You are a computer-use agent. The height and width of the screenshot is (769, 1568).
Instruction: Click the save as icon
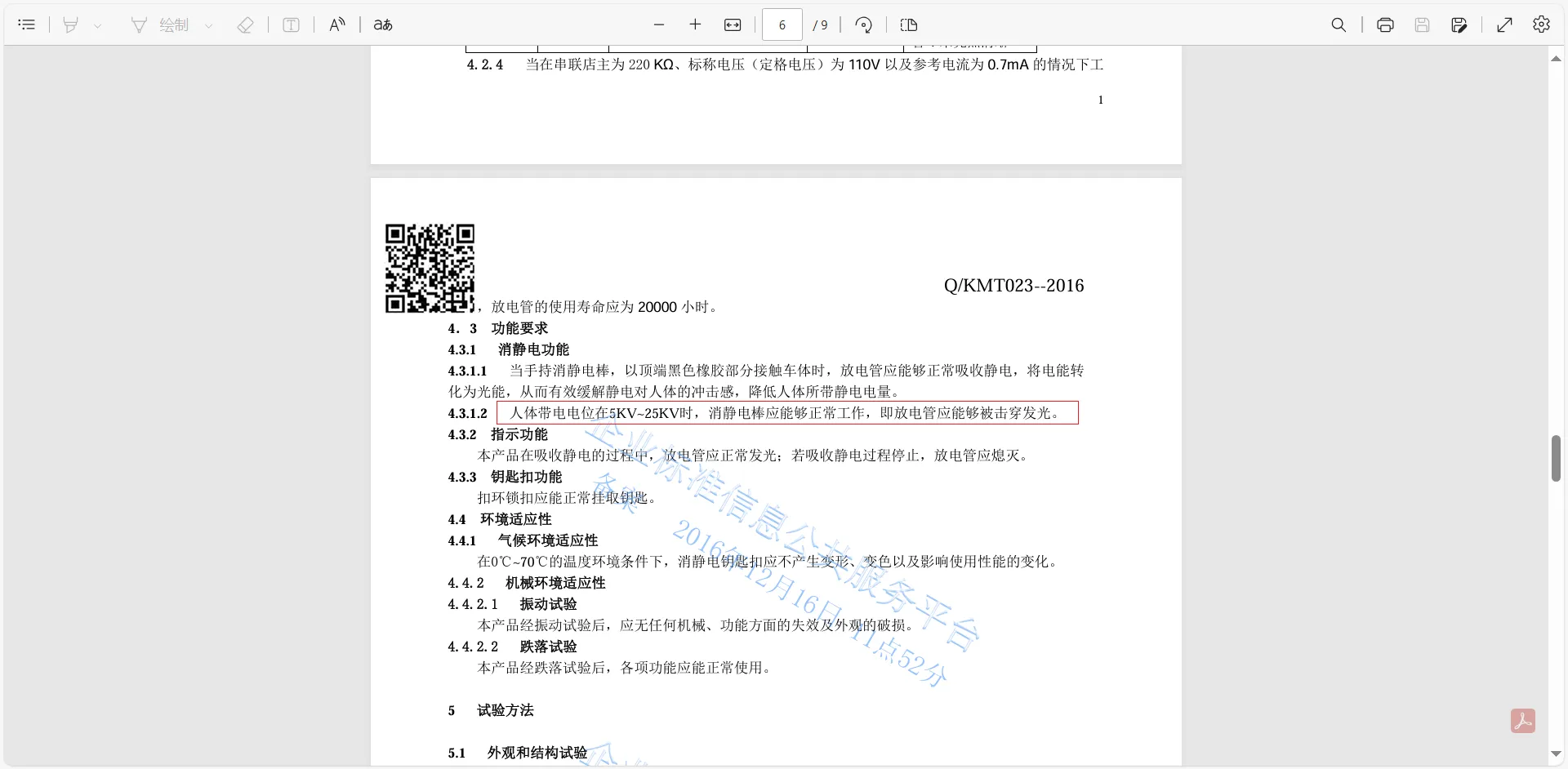(x=1459, y=24)
